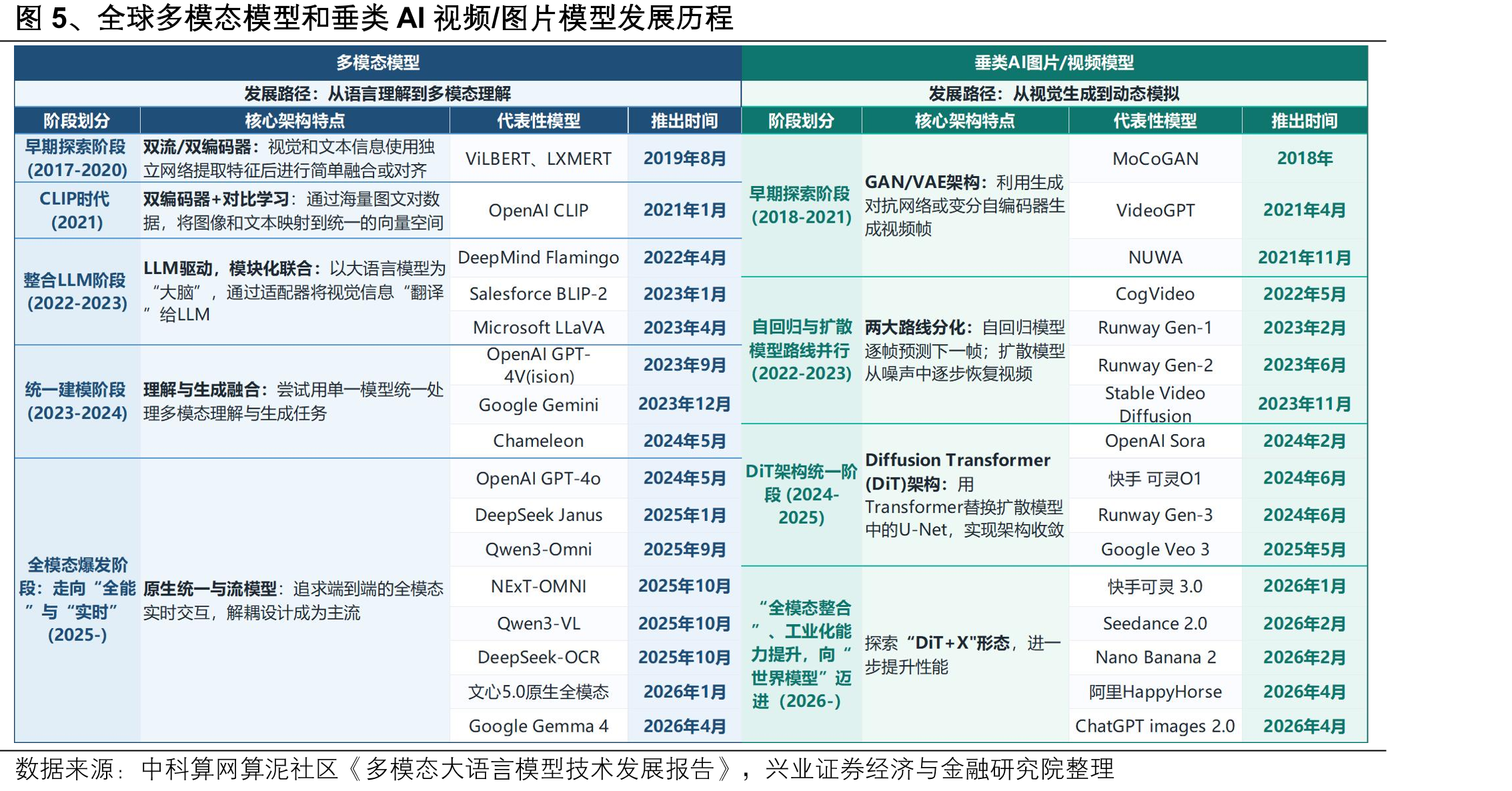Click the 全模态整合 (2026-) stage cell

click(801, 654)
